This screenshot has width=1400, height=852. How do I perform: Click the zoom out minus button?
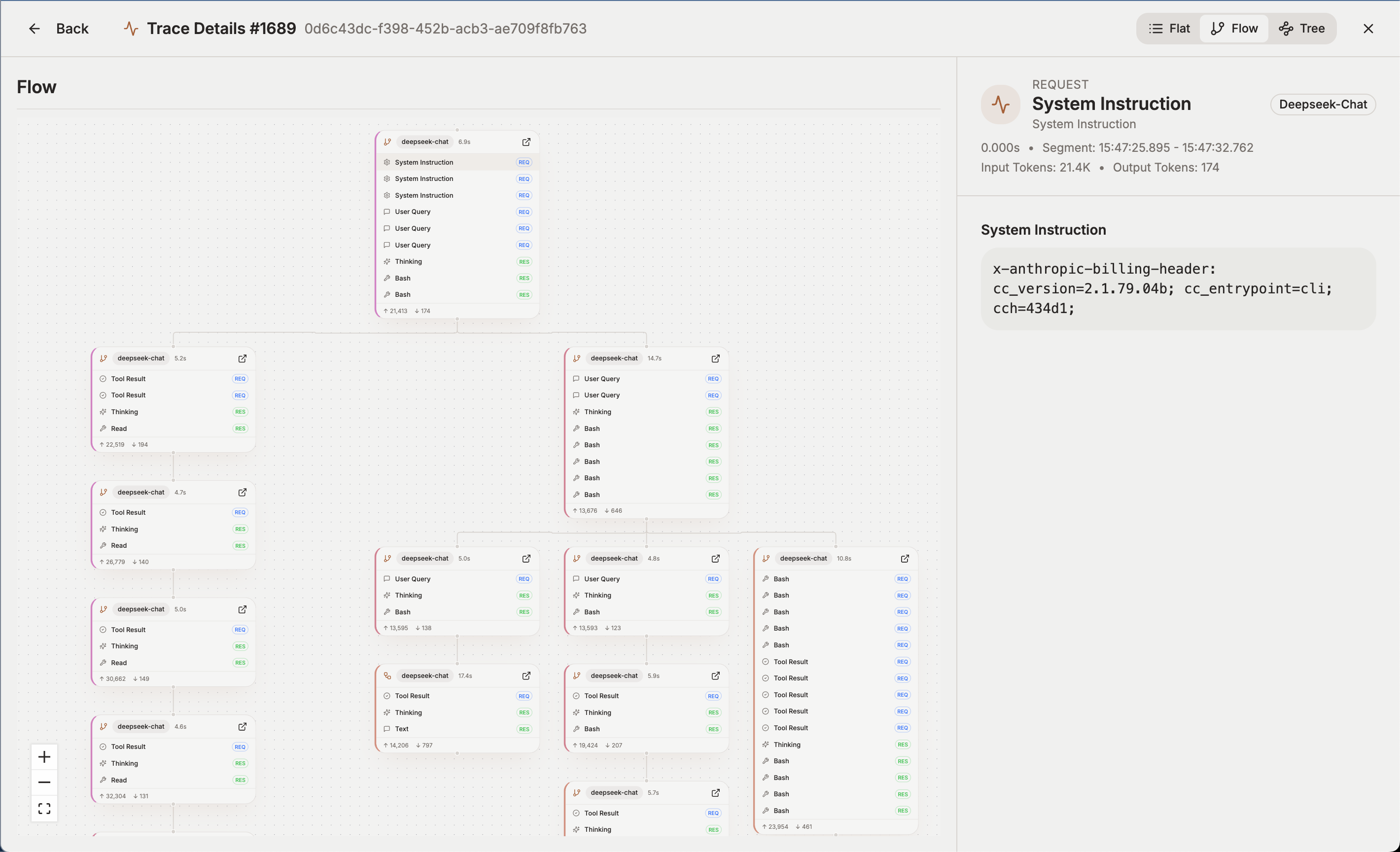44,782
